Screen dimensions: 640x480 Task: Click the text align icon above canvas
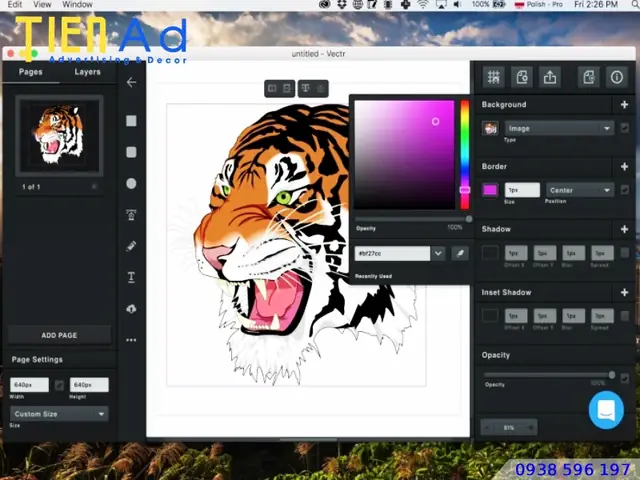(x=305, y=88)
